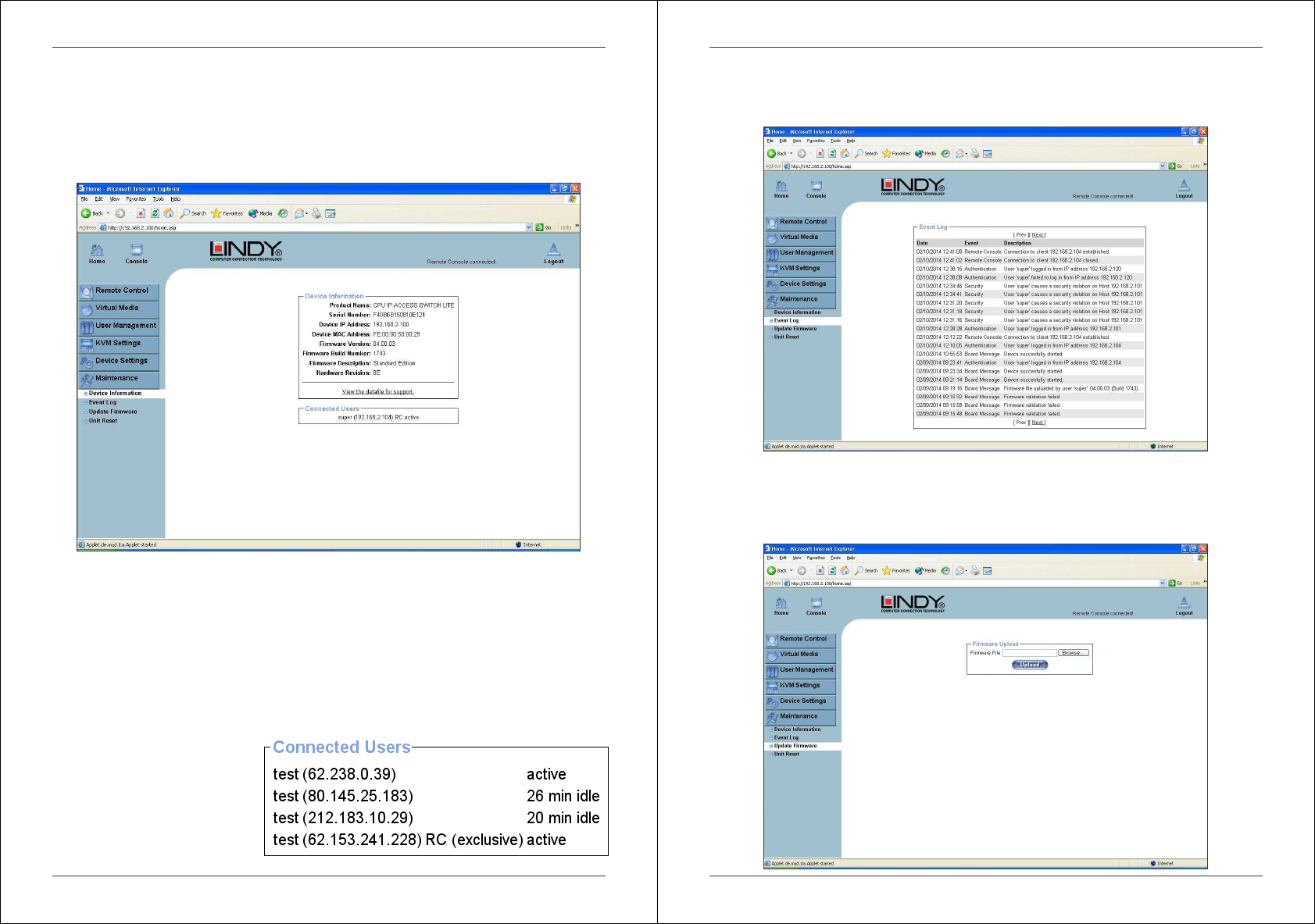Open Tools menu in Device Information window
This screenshot has width=1315, height=924.
tap(158, 199)
